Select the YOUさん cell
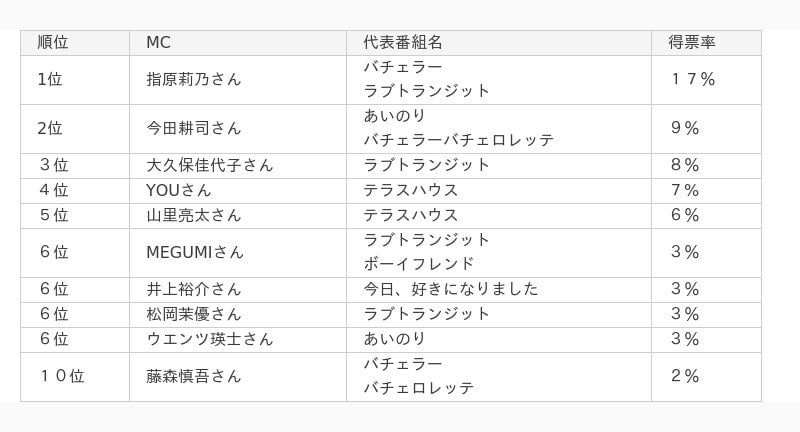The height and width of the screenshot is (432, 800). pos(238,191)
